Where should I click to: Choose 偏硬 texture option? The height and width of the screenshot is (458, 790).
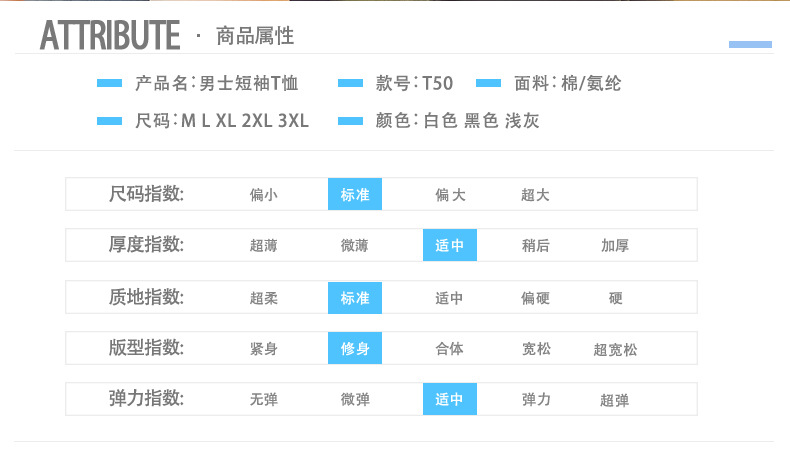click(535, 298)
